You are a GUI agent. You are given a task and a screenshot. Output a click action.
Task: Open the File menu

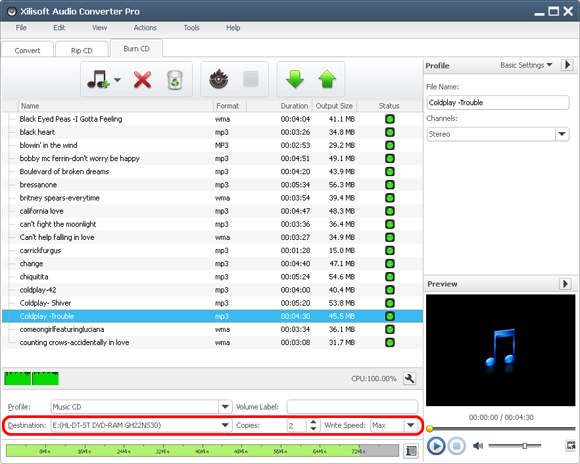[x=21, y=28]
